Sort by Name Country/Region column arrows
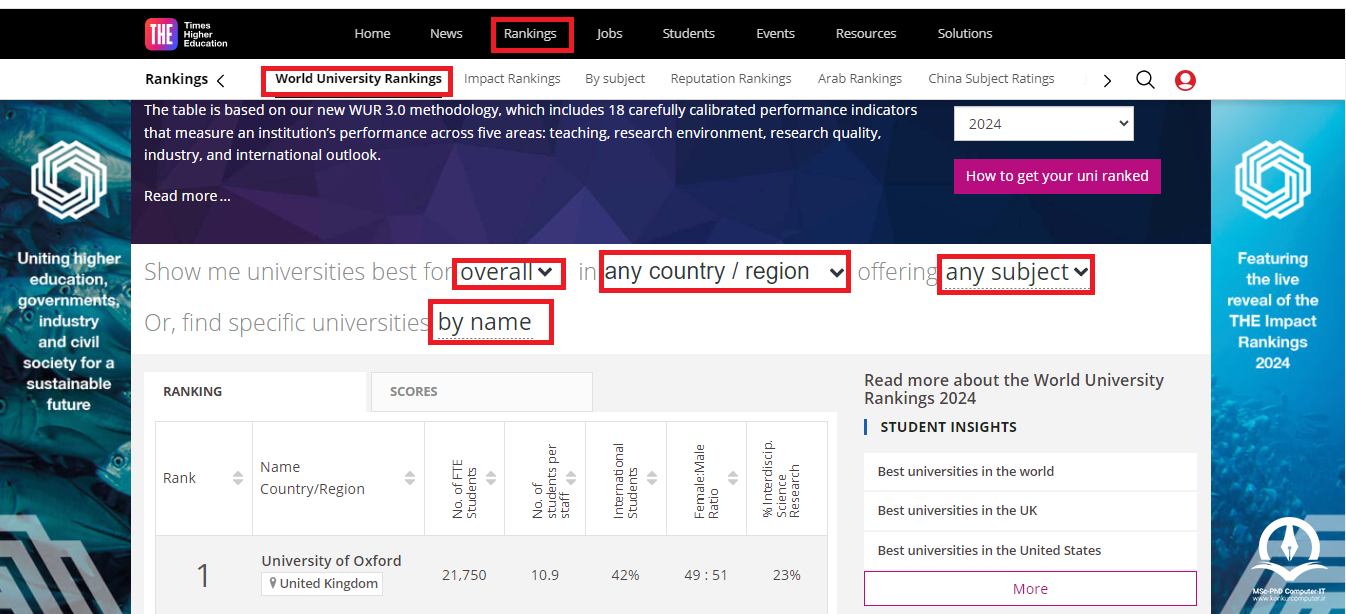The height and width of the screenshot is (614, 1346). tap(410, 478)
